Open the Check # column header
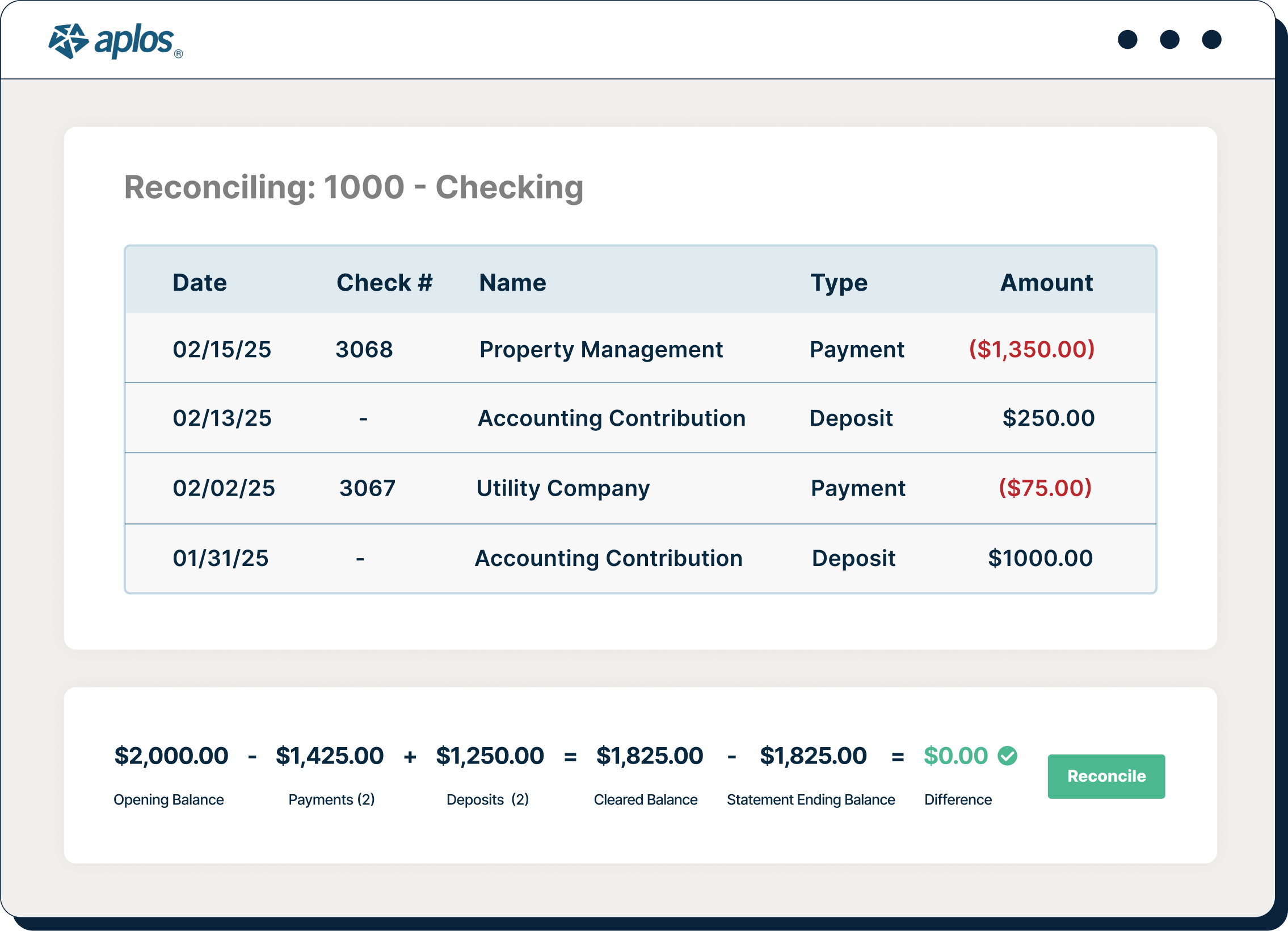 (x=385, y=282)
